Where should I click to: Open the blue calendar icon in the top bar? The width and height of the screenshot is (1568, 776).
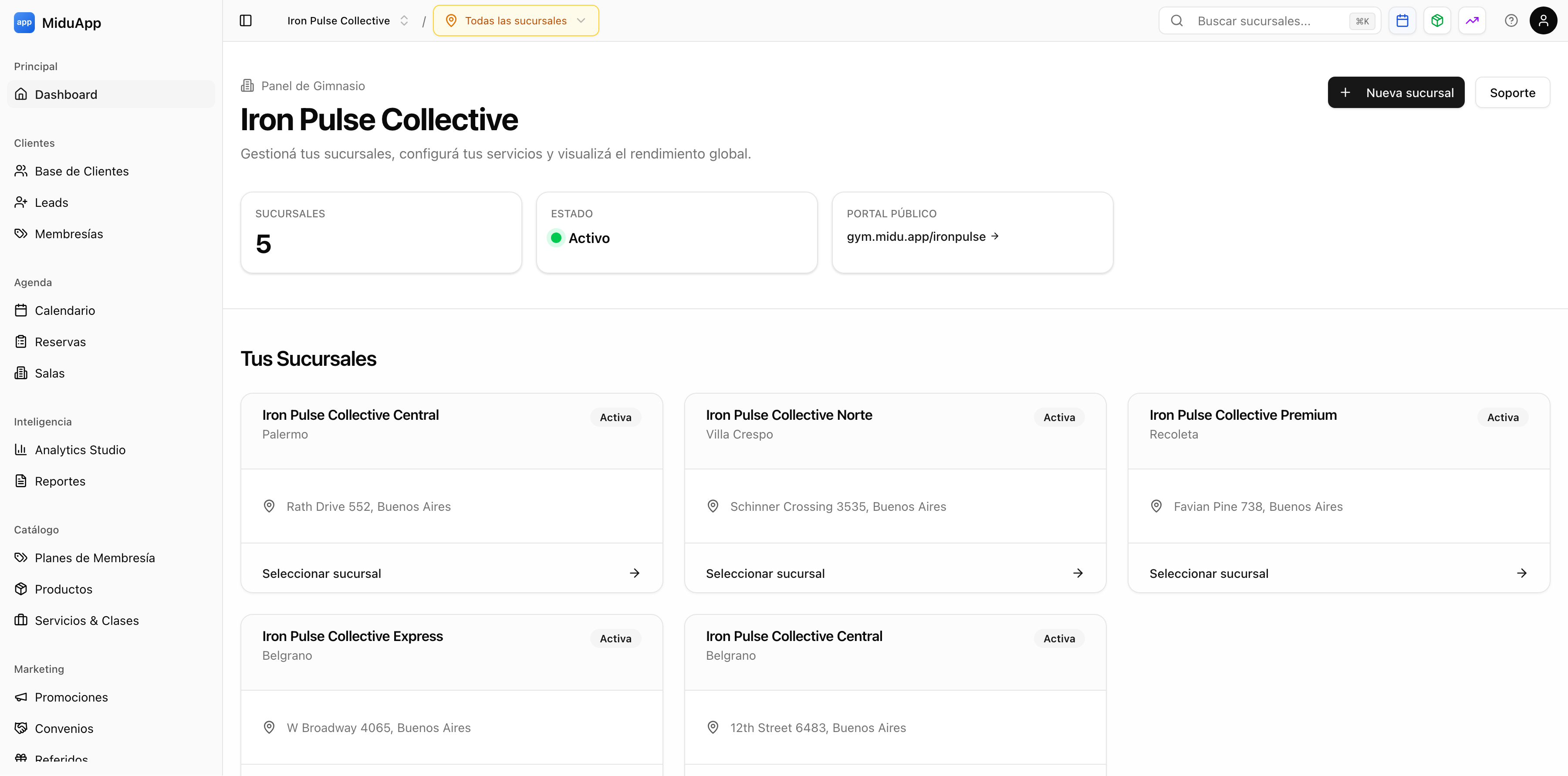(x=1402, y=20)
